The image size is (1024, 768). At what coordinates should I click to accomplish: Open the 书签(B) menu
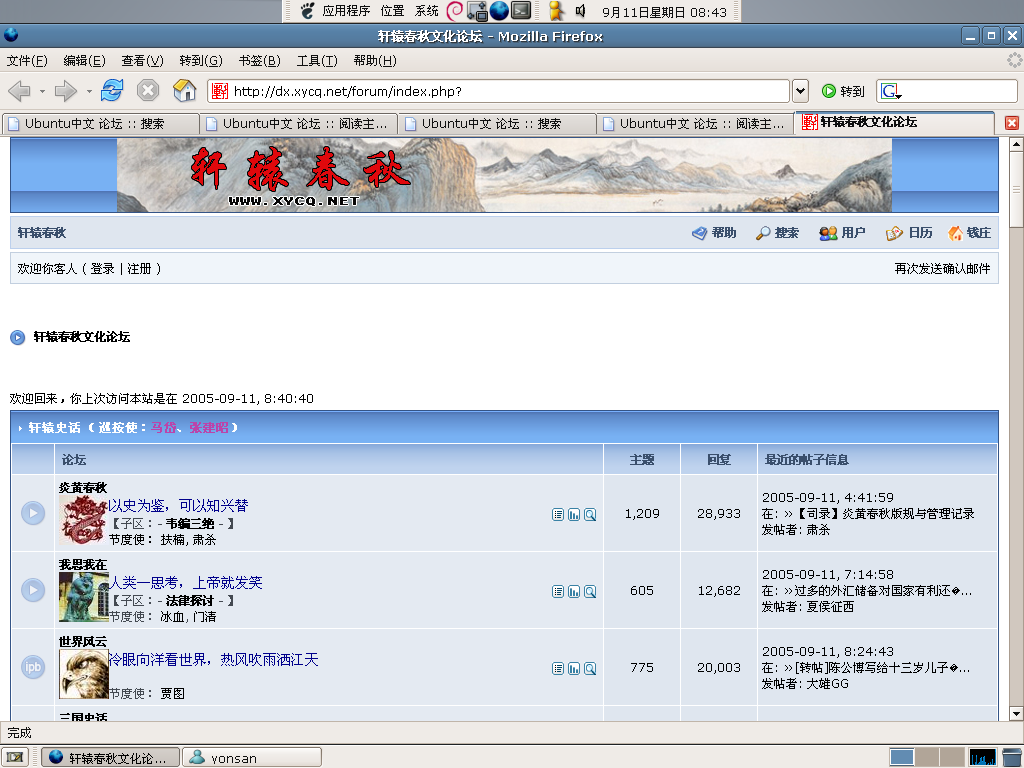pos(259,61)
